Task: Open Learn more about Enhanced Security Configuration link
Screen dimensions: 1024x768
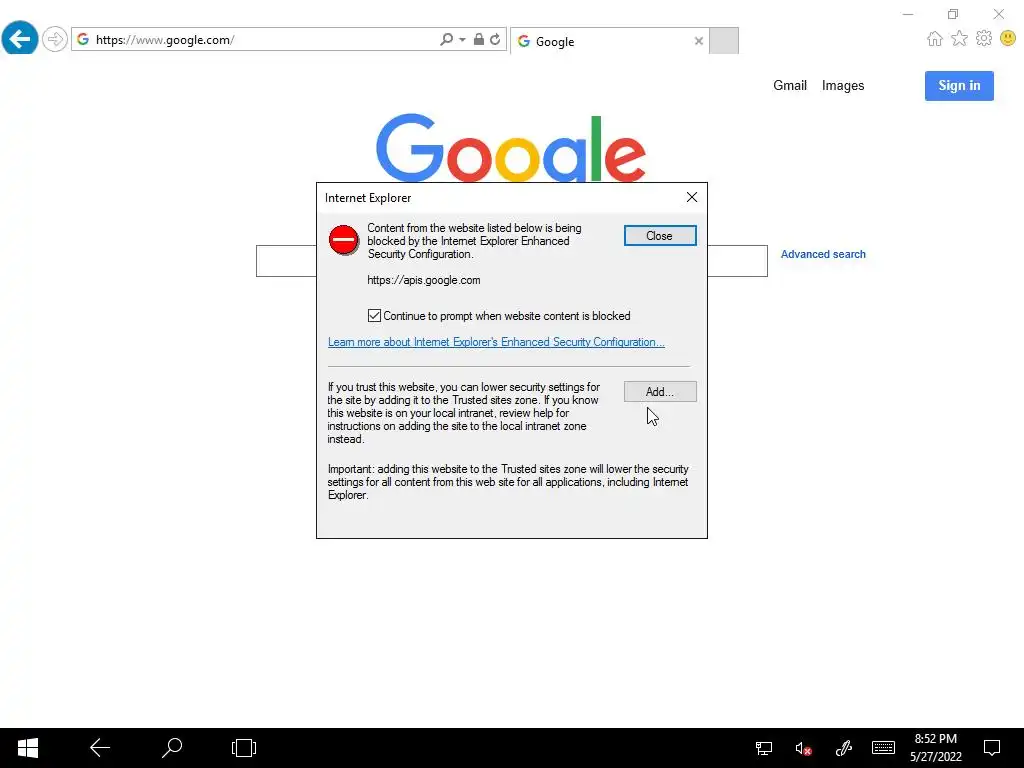Action: [x=496, y=342]
